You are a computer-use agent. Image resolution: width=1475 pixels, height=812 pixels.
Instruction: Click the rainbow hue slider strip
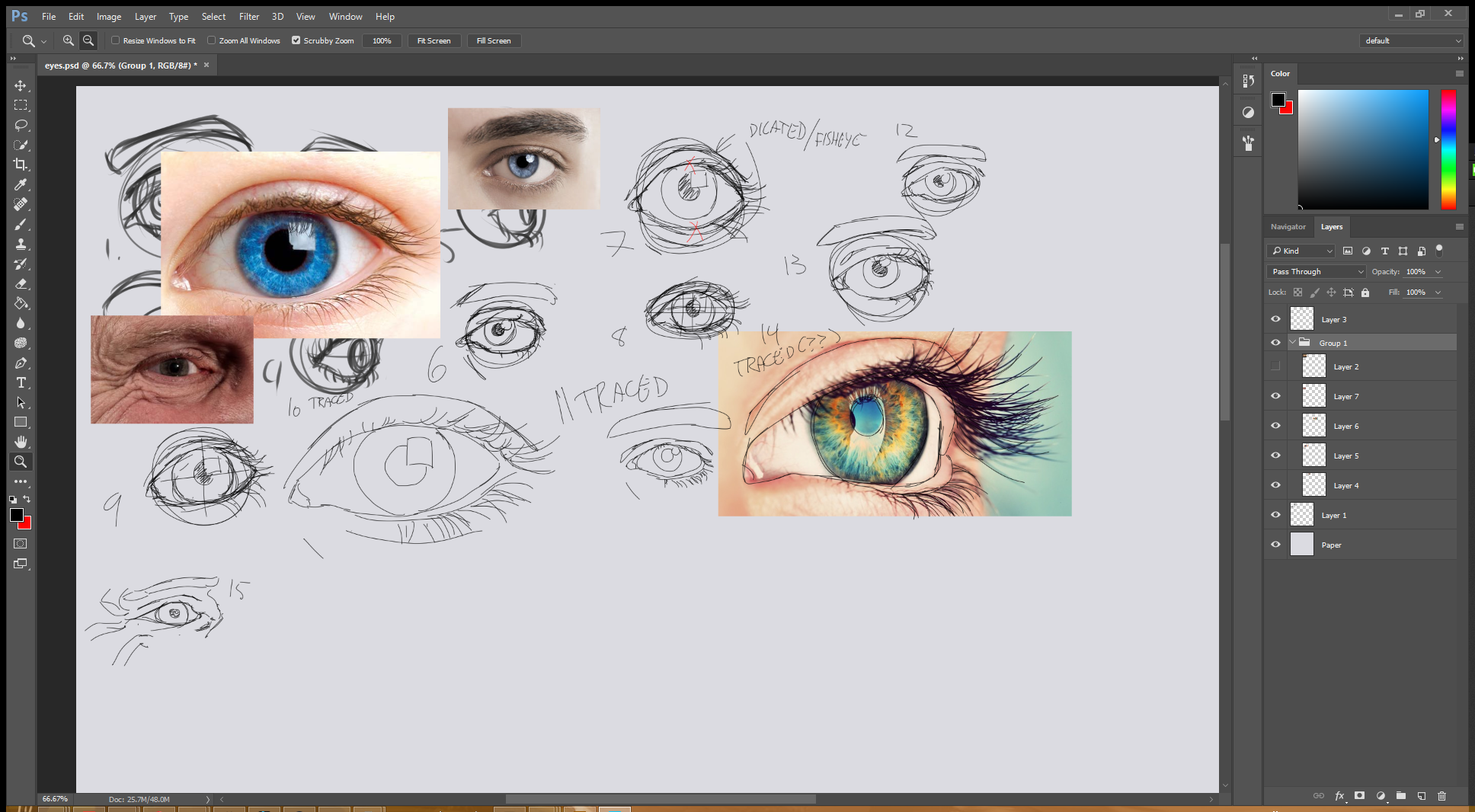pyautogui.click(x=1448, y=149)
